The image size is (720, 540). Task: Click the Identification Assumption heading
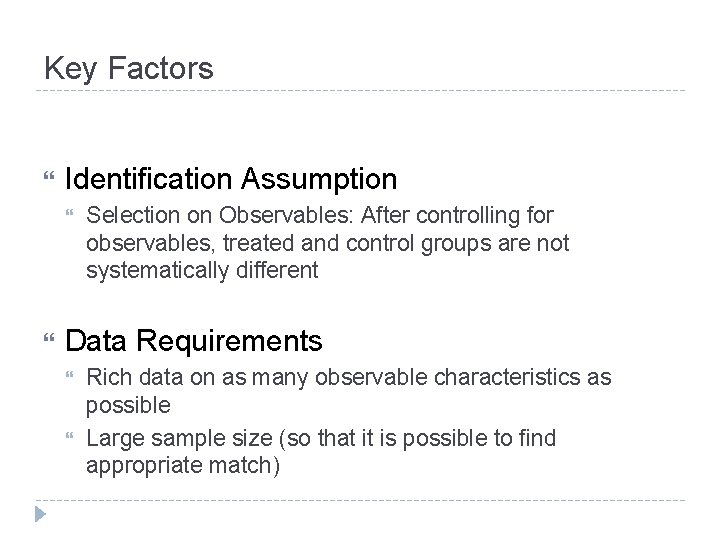[x=231, y=179]
